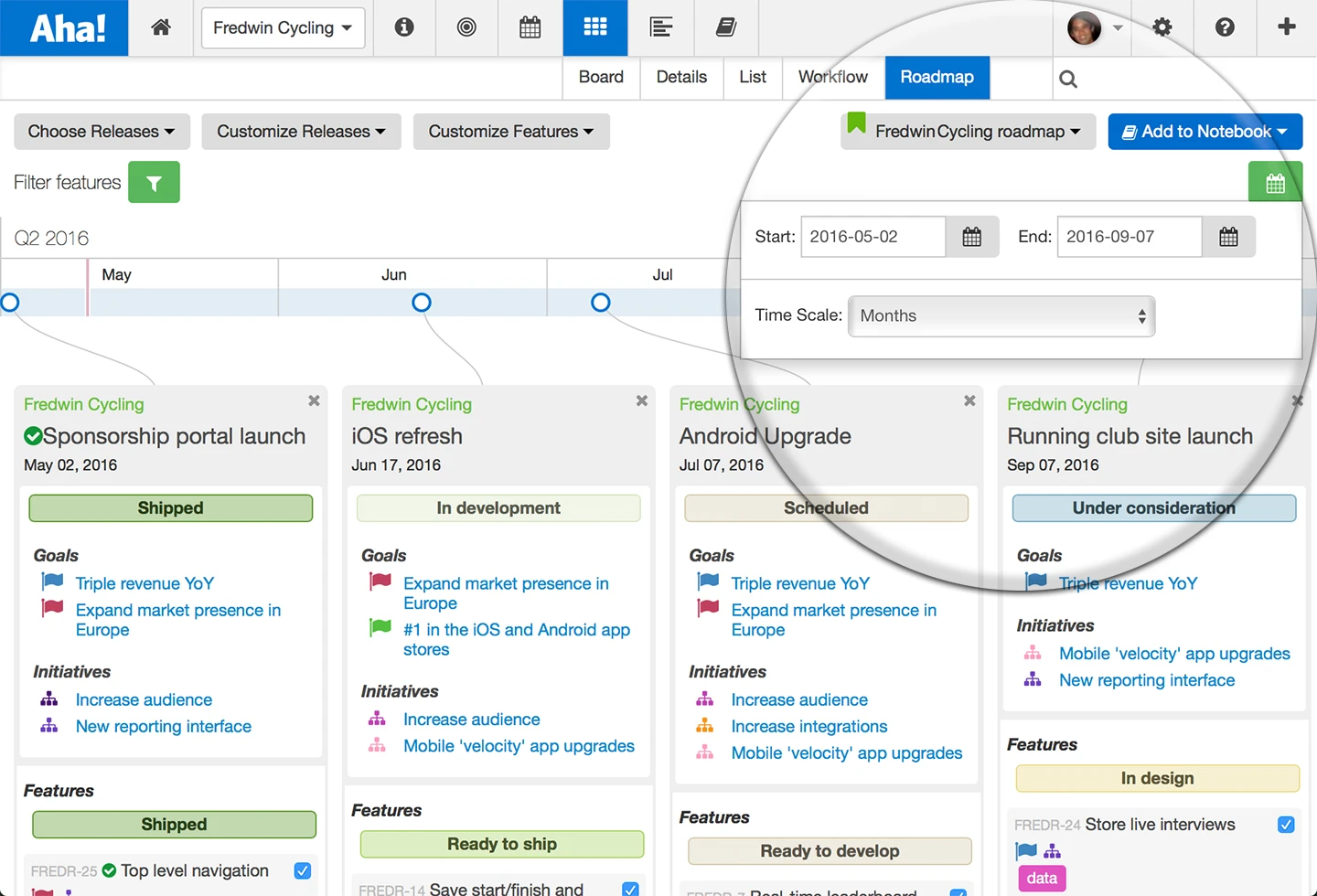Click the End date input field
This screenshot has width=1317, height=896.
coord(1130,237)
